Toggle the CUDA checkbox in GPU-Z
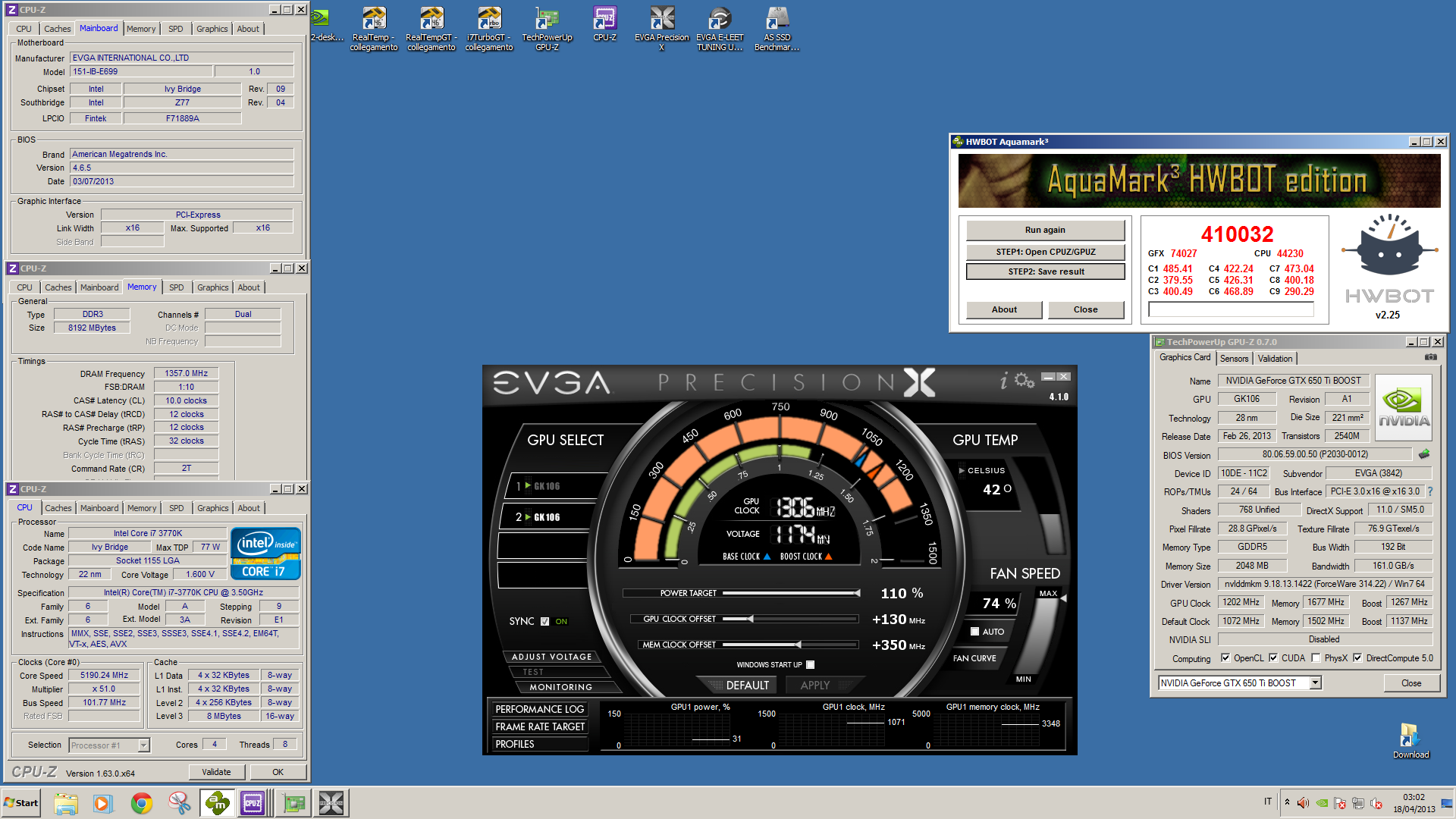 tap(1273, 658)
